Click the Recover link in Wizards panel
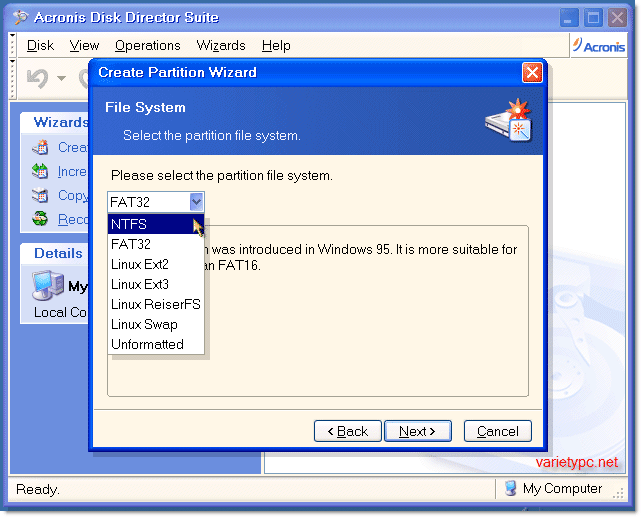Screen dimensions: 641x517 [73, 219]
